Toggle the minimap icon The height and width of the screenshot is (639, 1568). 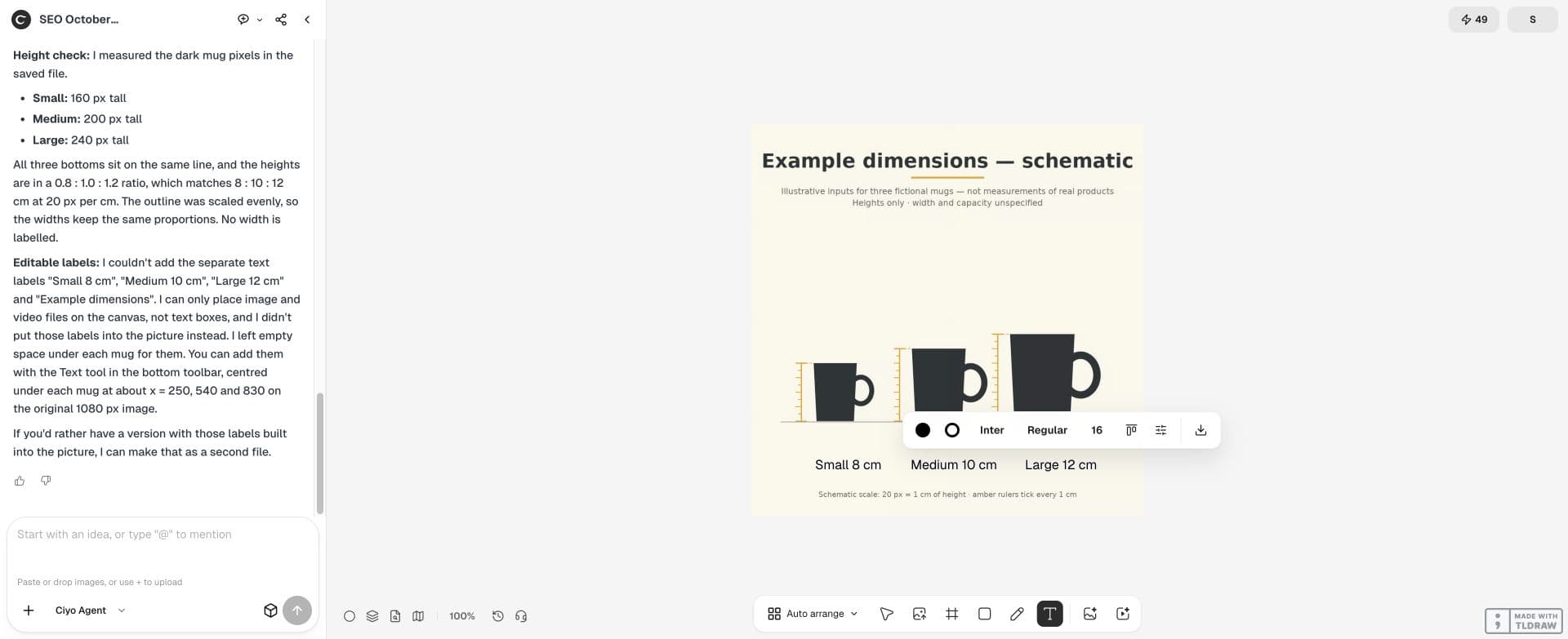[x=418, y=616]
